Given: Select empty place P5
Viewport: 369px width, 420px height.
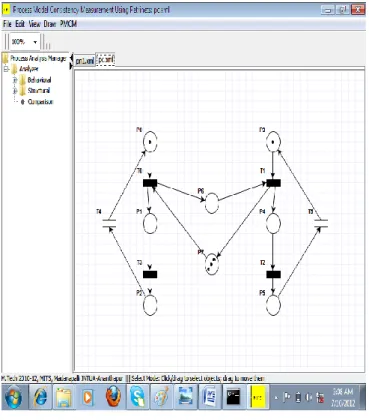Looking at the screenshot, I should tap(273, 305).
